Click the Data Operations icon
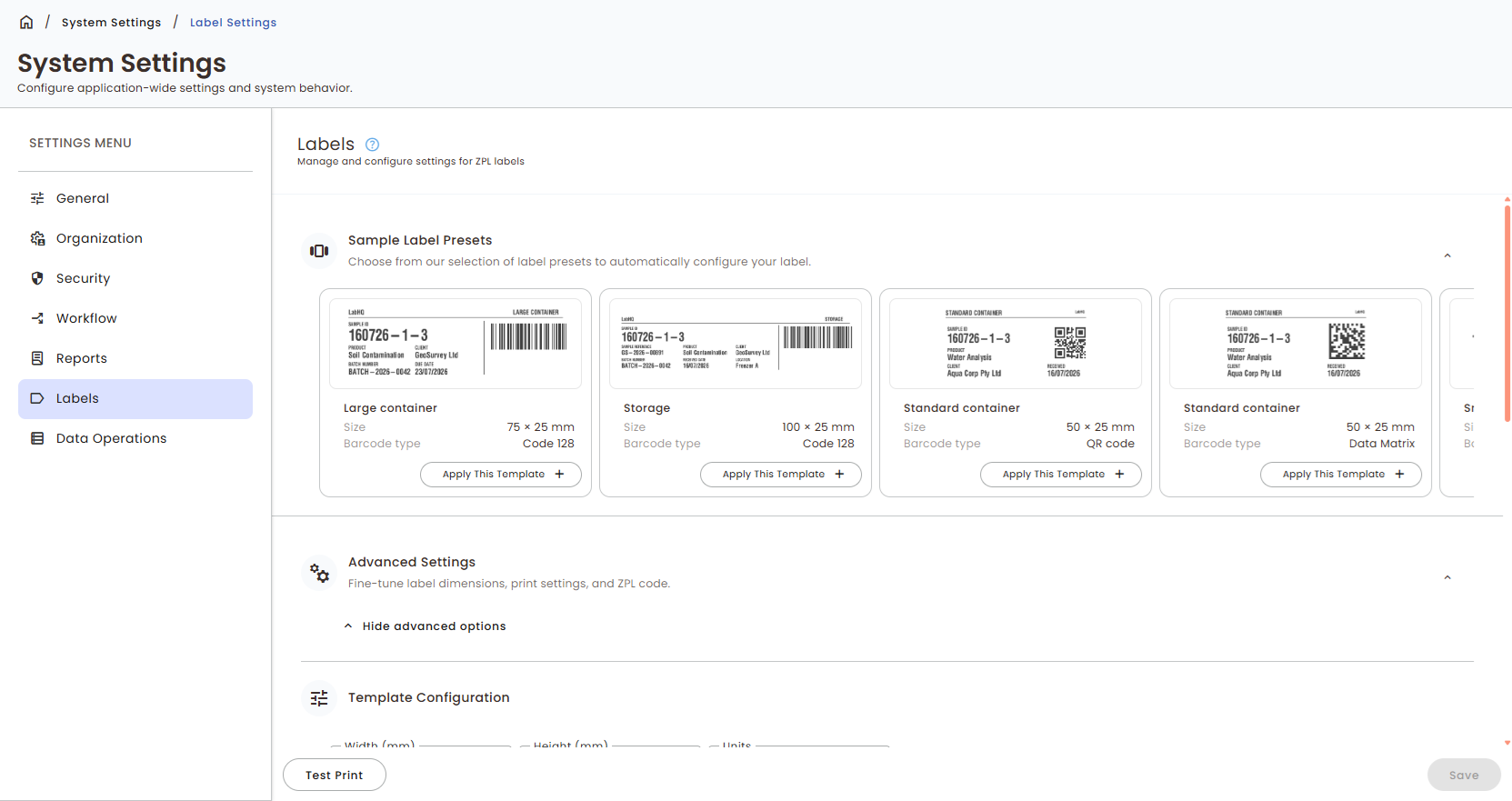 pyautogui.click(x=37, y=438)
